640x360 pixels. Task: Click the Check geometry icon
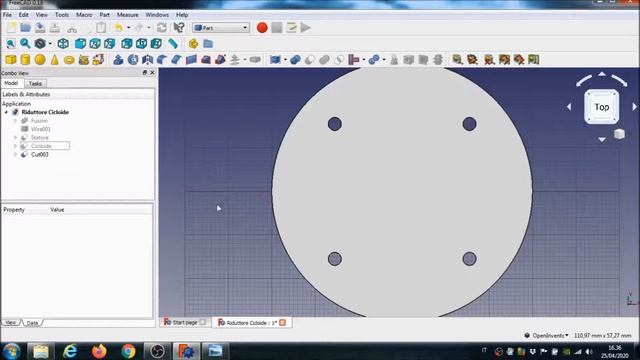click(x=394, y=60)
